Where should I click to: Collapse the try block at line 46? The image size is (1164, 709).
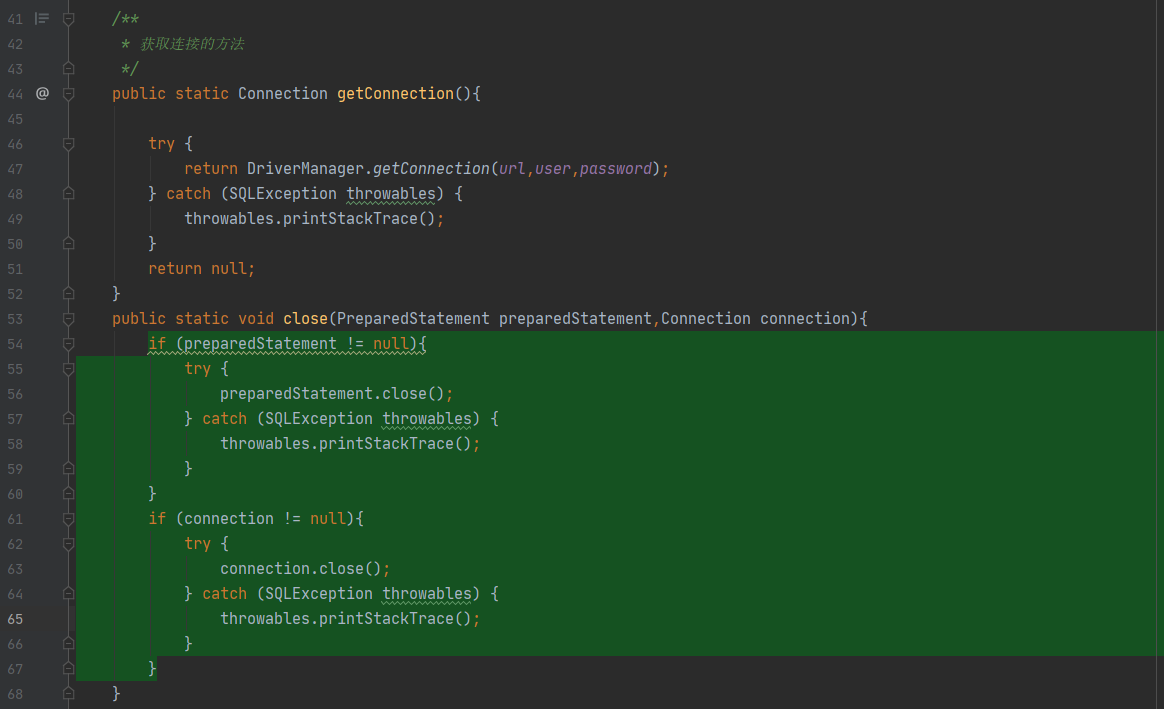(68, 144)
